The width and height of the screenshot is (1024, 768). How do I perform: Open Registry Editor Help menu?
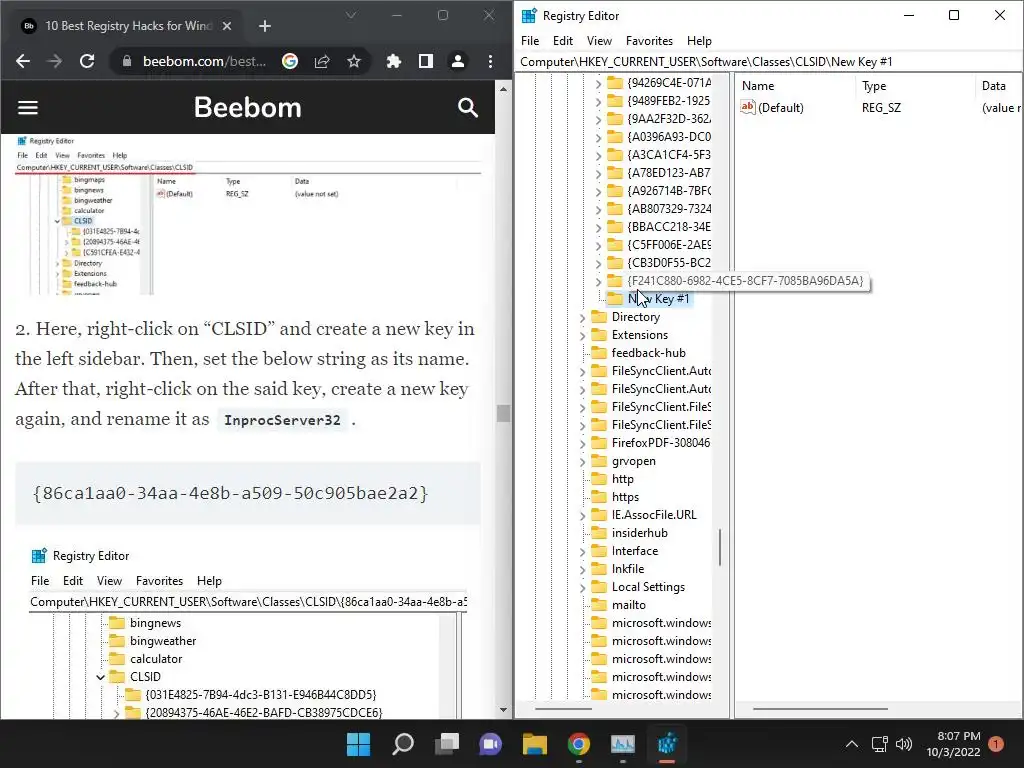699,40
